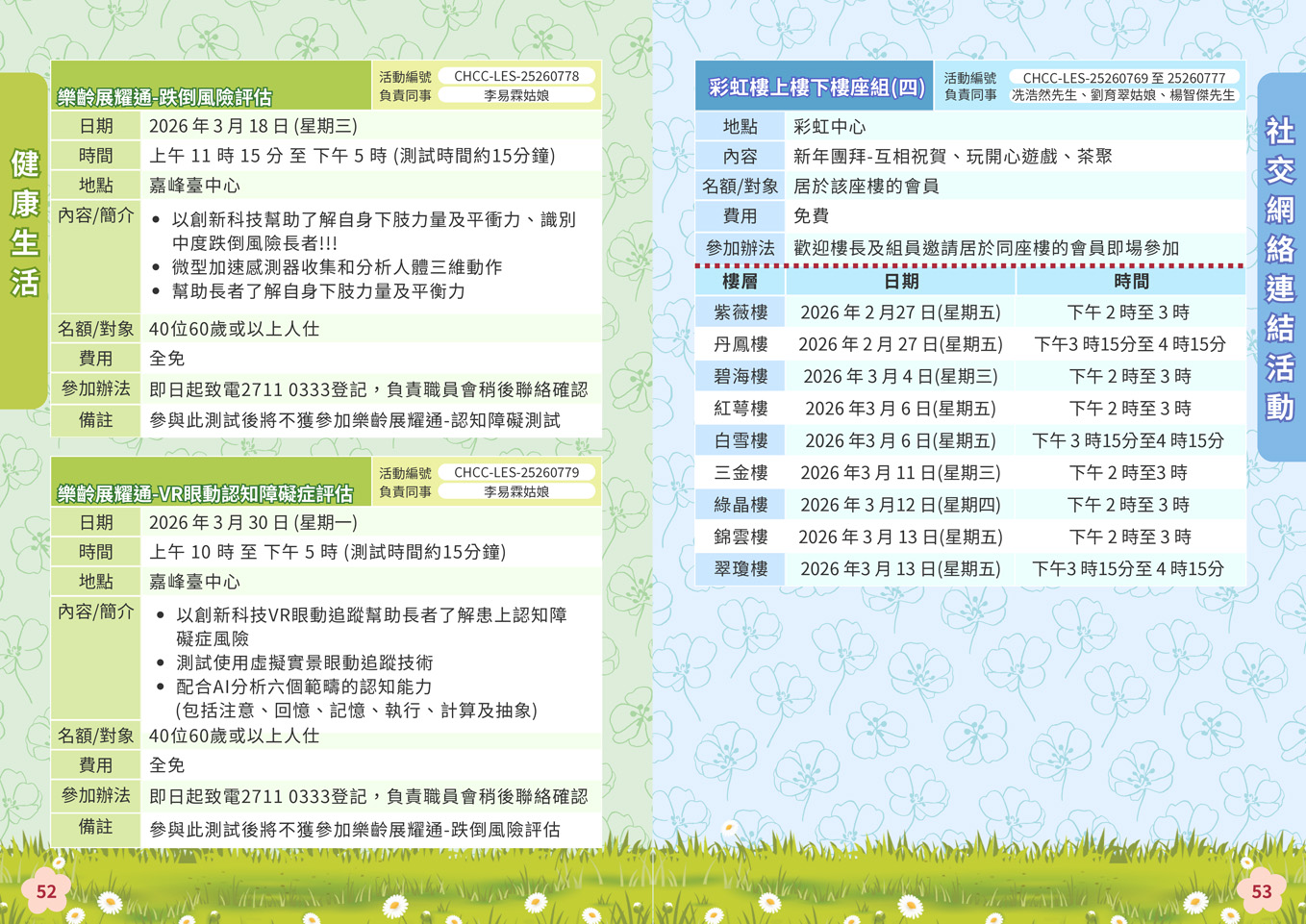
Task: Click 下午3時15分至4時15分 in the 白雪樓 row
Action: tap(1128, 440)
